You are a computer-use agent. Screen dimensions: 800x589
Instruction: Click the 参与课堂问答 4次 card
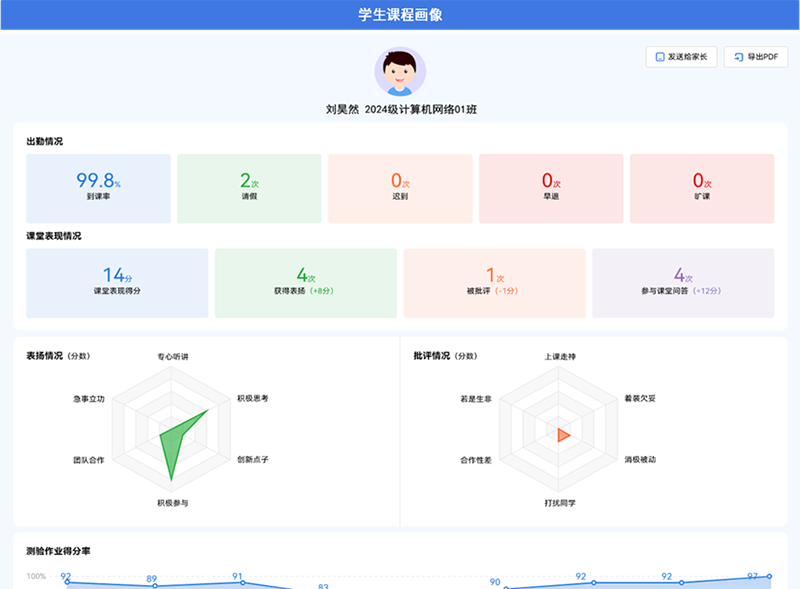(683, 283)
